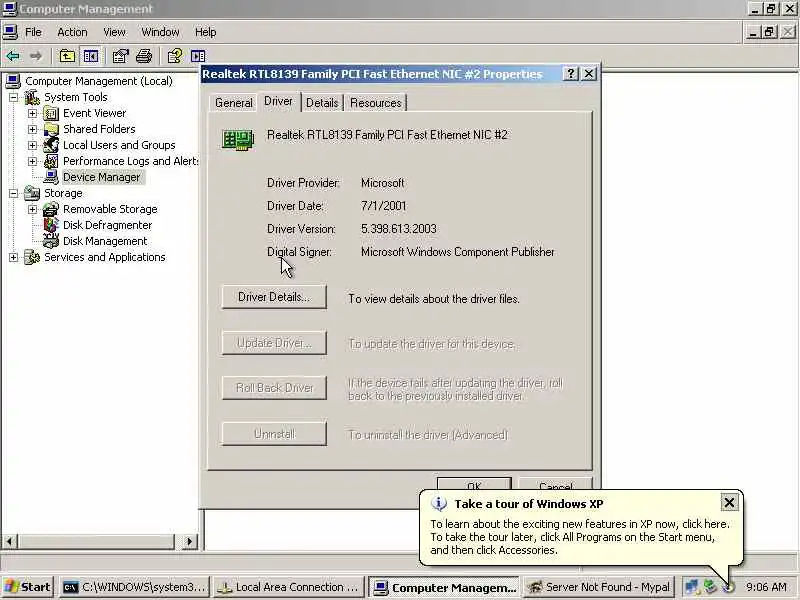Collapse the System Tools tree node

click(x=14, y=97)
